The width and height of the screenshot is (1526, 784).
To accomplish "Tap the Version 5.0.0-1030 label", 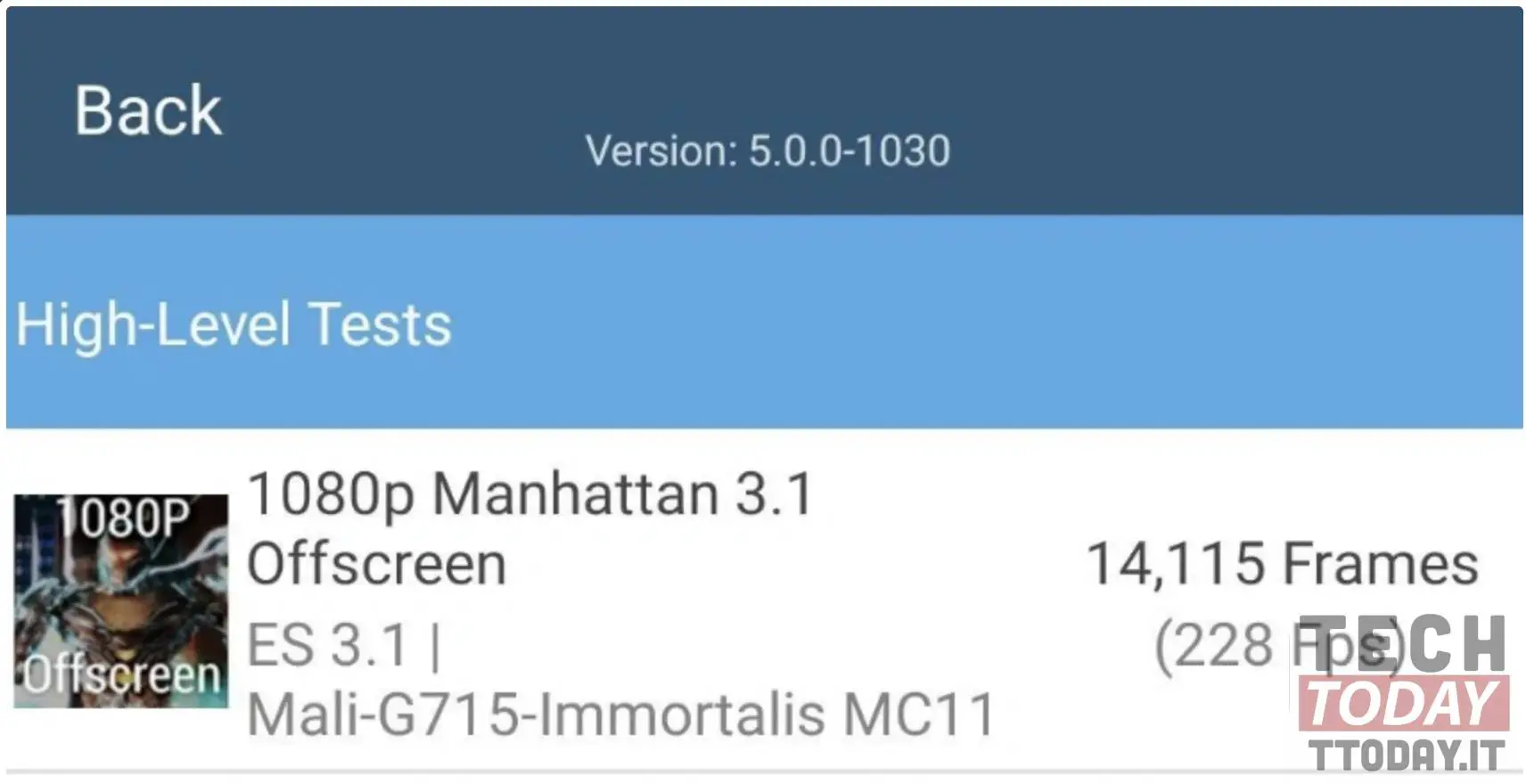I will tap(767, 151).
